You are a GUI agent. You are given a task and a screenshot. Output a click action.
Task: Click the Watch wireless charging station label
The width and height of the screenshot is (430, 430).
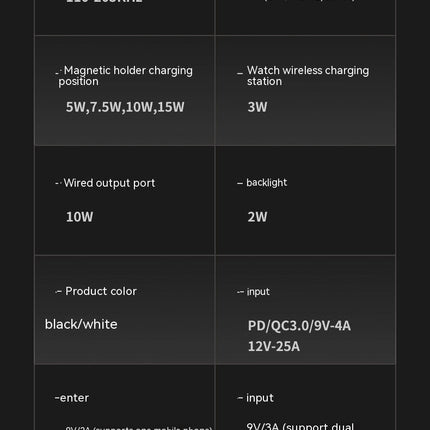point(308,76)
